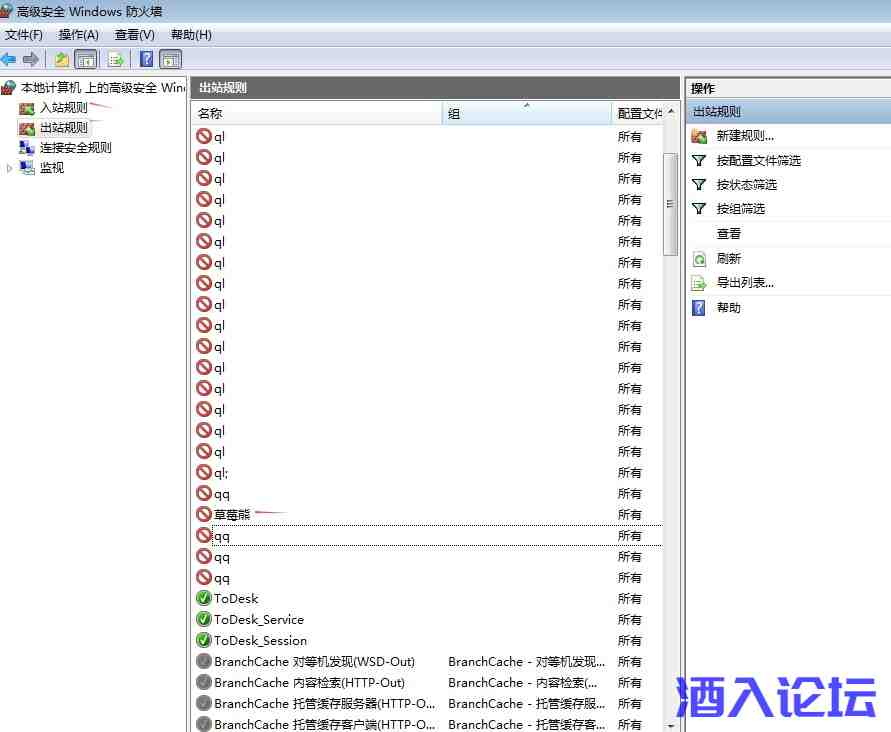The height and width of the screenshot is (732, 891).
Task: Click the green allow icon of ToDesk_Service
Action: pyautogui.click(x=203, y=619)
